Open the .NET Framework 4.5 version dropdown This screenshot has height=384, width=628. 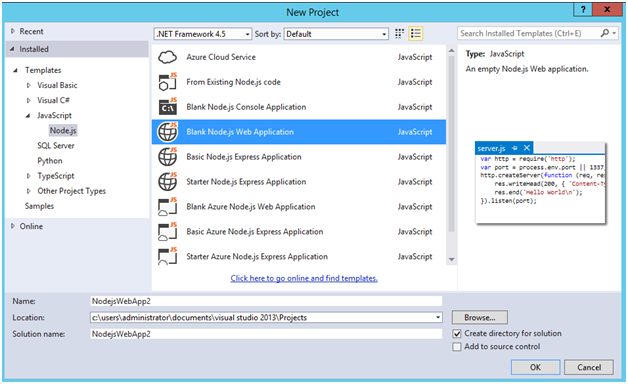pyautogui.click(x=203, y=34)
